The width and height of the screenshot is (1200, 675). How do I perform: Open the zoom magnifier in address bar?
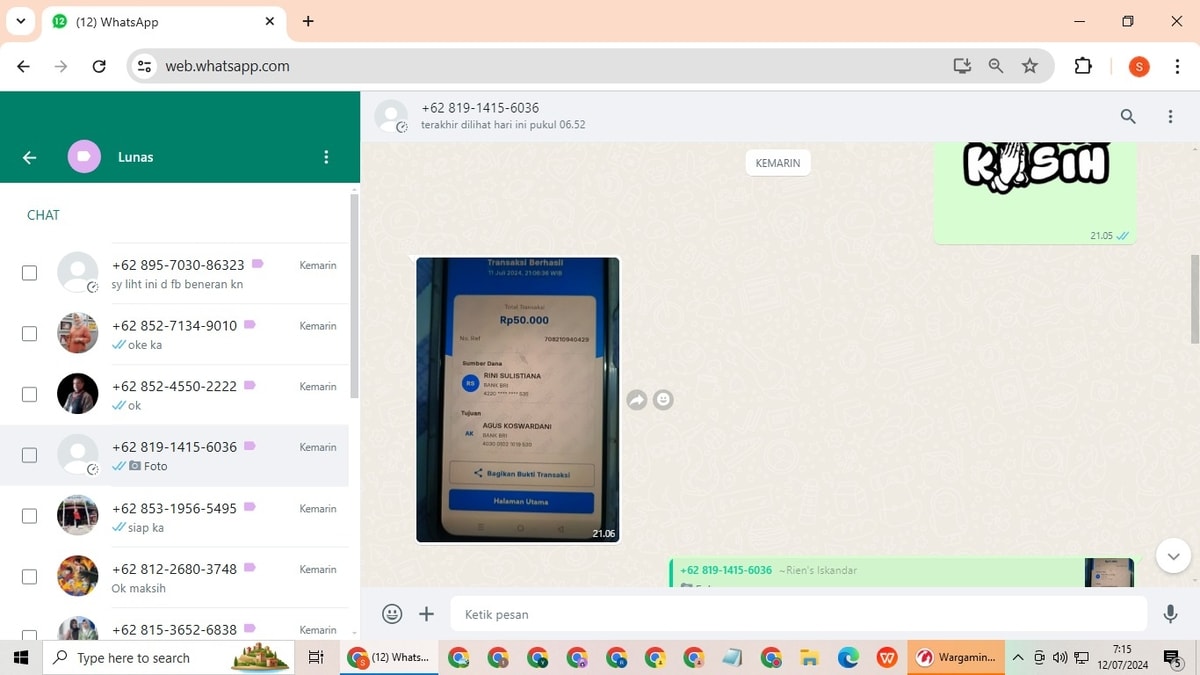coord(996,66)
